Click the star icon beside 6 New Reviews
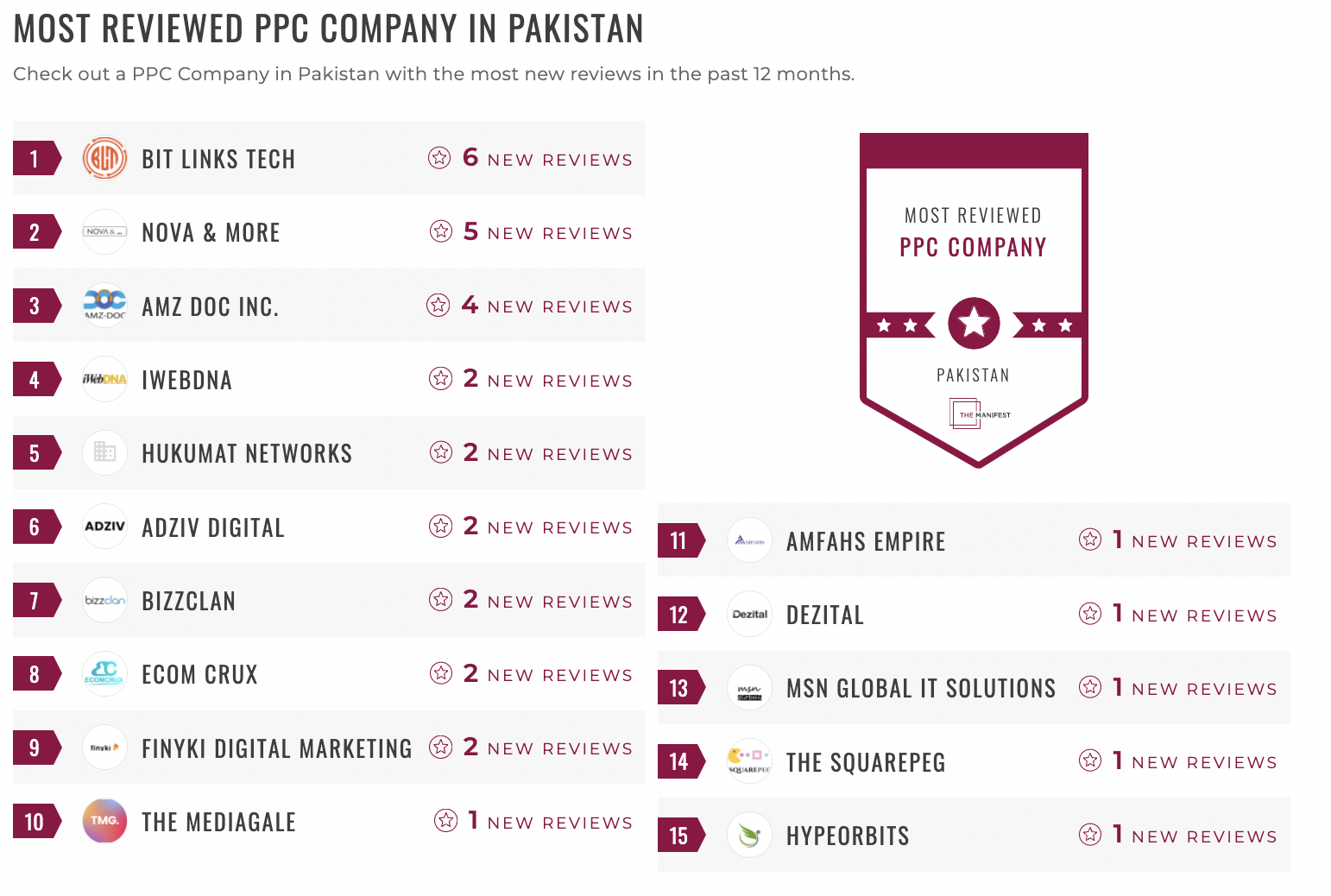The height and width of the screenshot is (896, 1331). coord(439,158)
